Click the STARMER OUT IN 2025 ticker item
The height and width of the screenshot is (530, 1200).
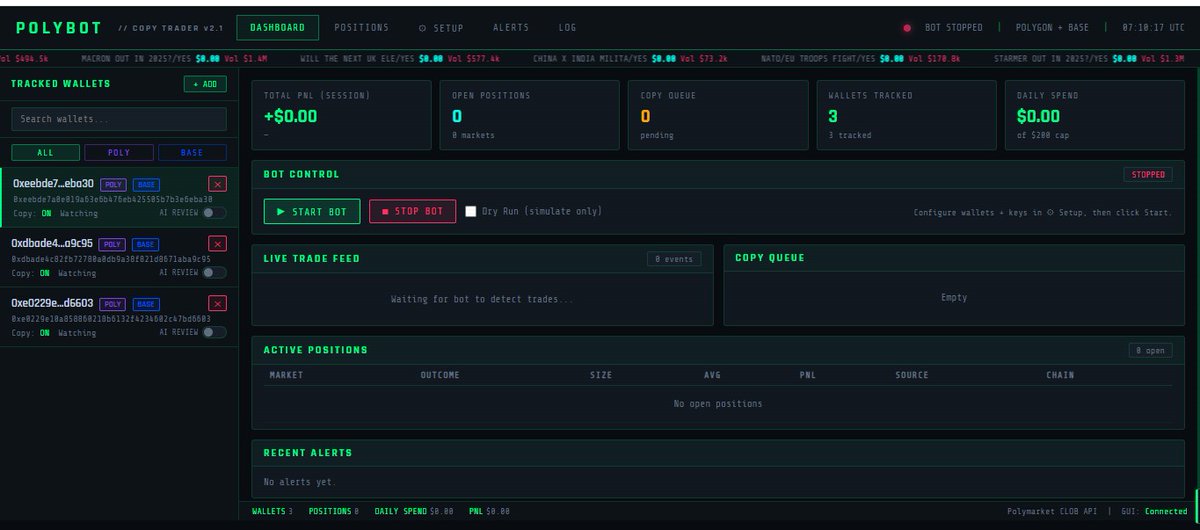(x=1091, y=59)
